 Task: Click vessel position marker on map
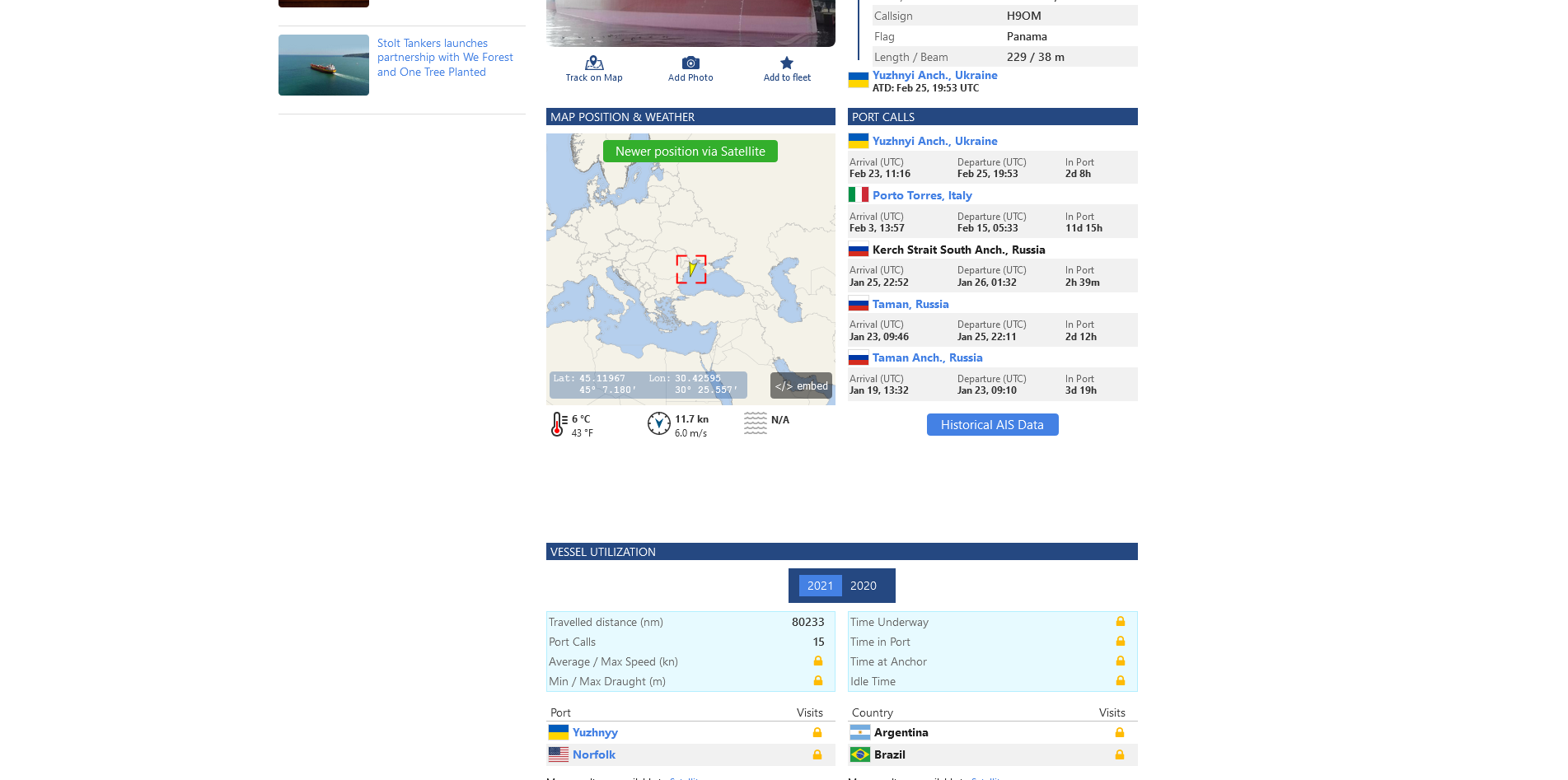(x=692, y=268)
